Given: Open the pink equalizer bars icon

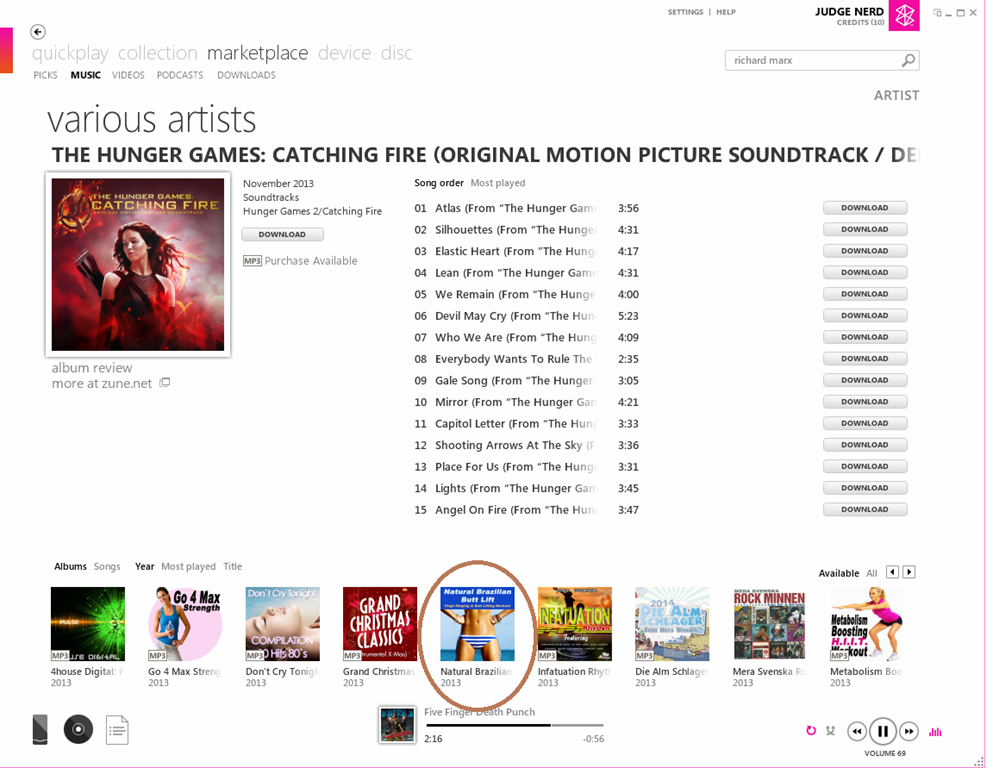Looking at the screenshot, I should coord(935,732).
